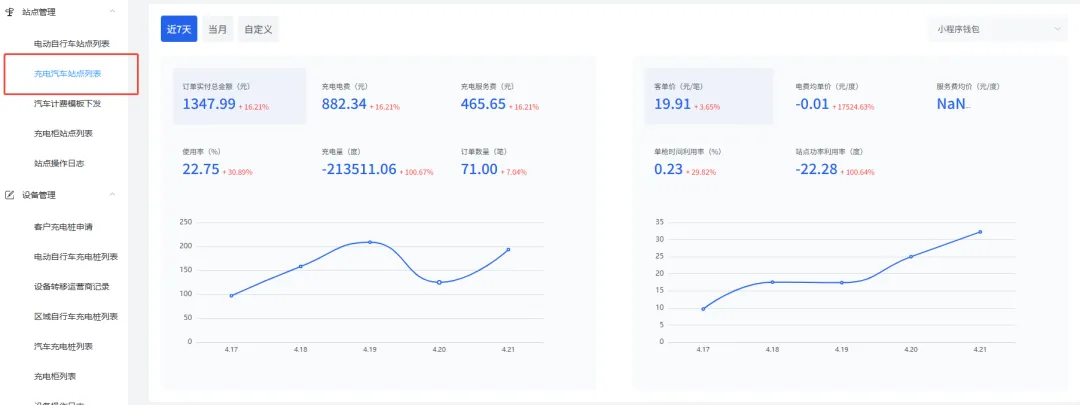Open the 小程序钱包 dropdown
Viewport: 1080px width, 405px height.
tap(998, 29)
